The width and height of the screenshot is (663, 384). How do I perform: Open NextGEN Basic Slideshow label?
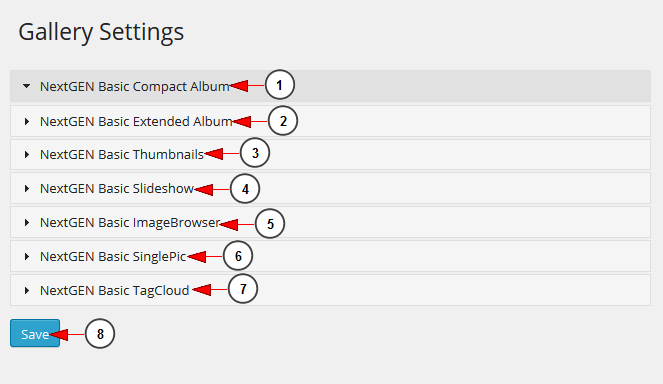pos(117,188)
